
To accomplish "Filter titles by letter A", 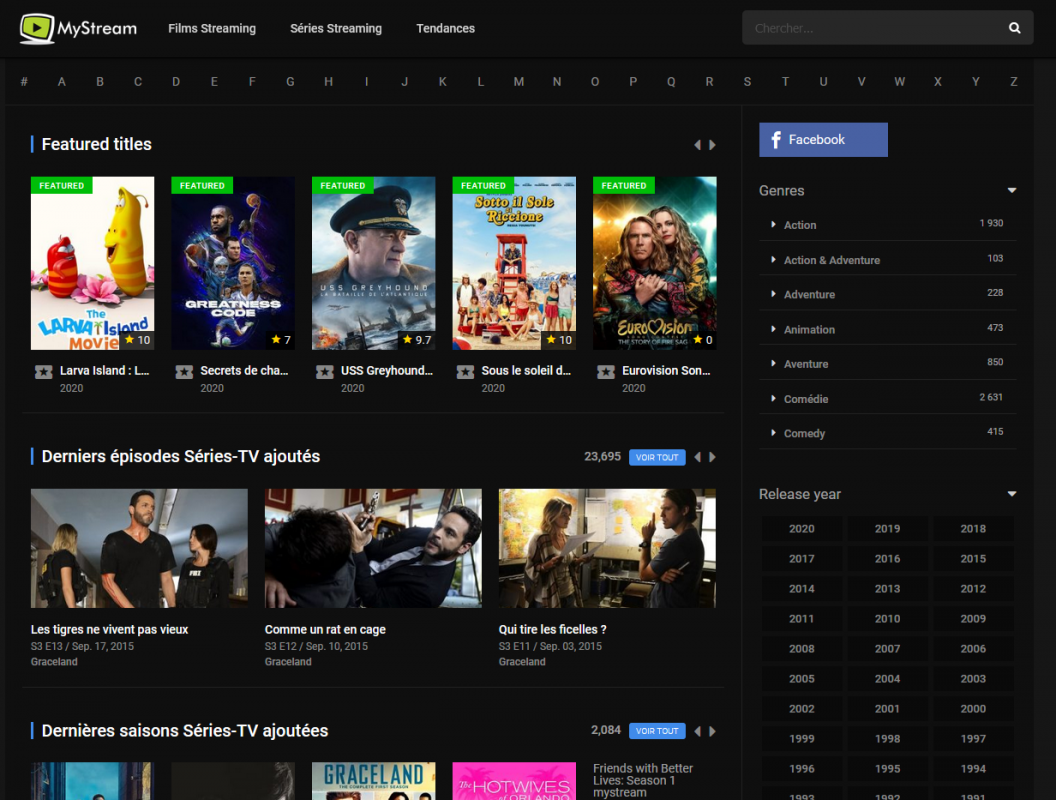I will (62, 81).
